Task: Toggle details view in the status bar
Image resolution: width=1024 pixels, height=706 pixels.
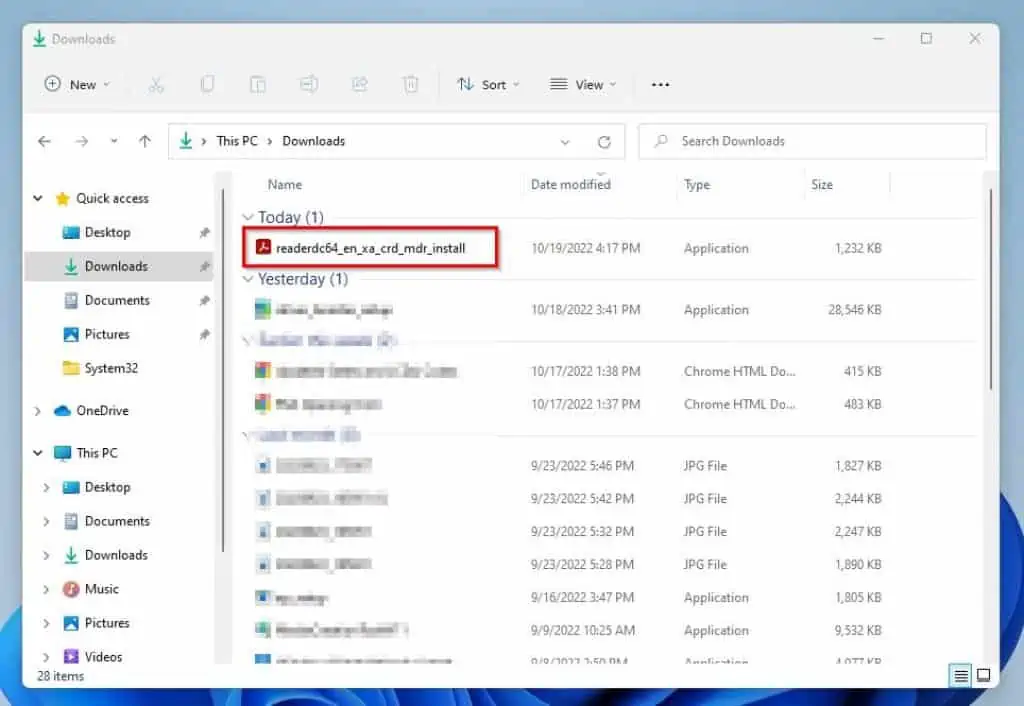Action: click(959, 676)
